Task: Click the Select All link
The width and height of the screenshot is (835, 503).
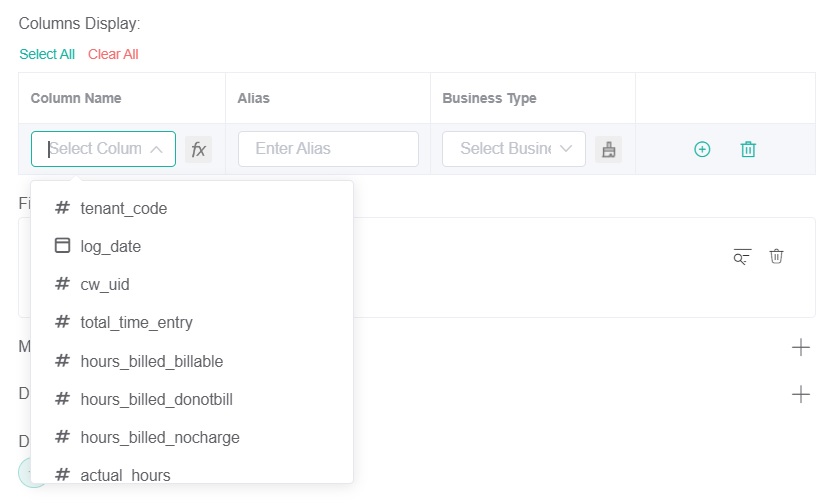Action: 47,54
